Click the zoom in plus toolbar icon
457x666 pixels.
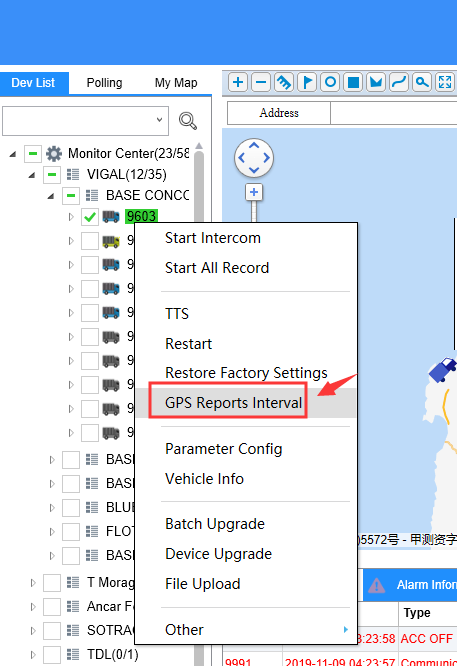[238, 82]
